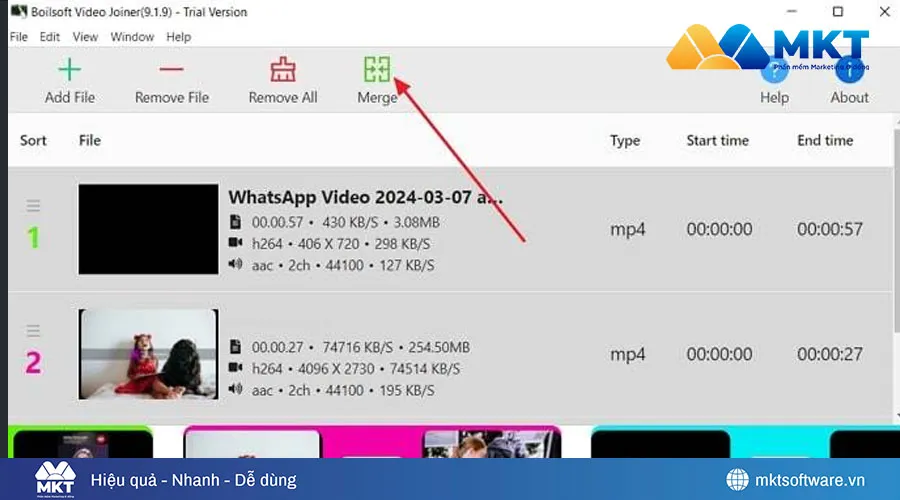The image size is (900, 500).
Task: Grab the reorder handle of row 2
Action: click(33, 331)
